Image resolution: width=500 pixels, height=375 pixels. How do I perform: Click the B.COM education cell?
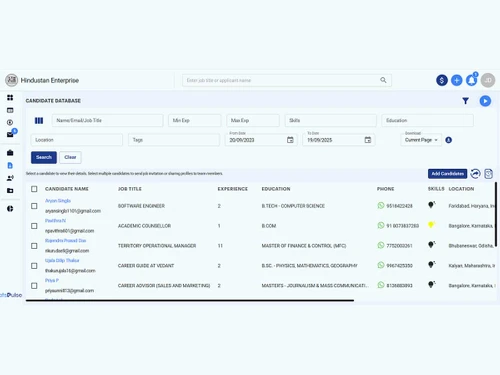click(x=269, y=226)
